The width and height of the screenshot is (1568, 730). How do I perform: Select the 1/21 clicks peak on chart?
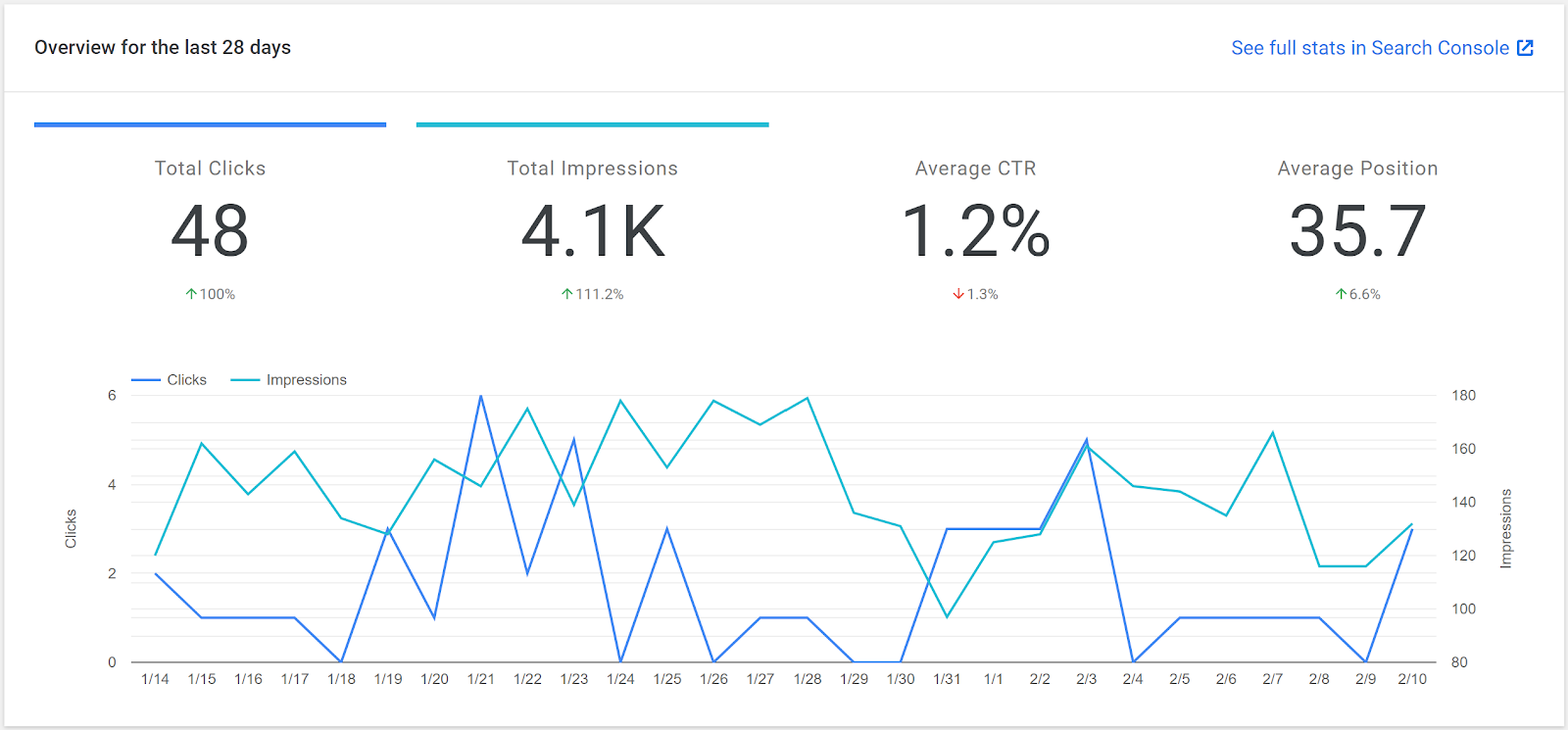(481, 396)
